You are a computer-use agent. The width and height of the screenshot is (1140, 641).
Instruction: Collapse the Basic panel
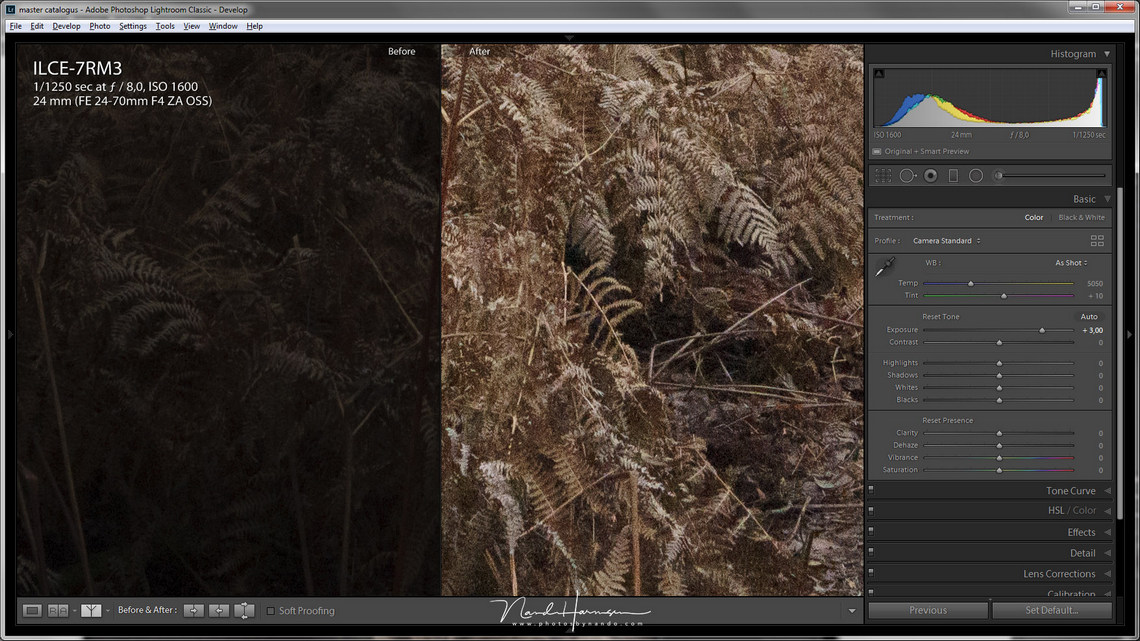coord(1107,198)
